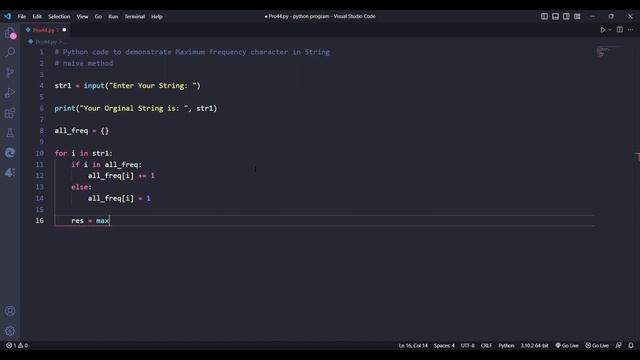Change the CRLF end-of-line sequence
This screenshot has width=640, height=360.
coord(486,345)
